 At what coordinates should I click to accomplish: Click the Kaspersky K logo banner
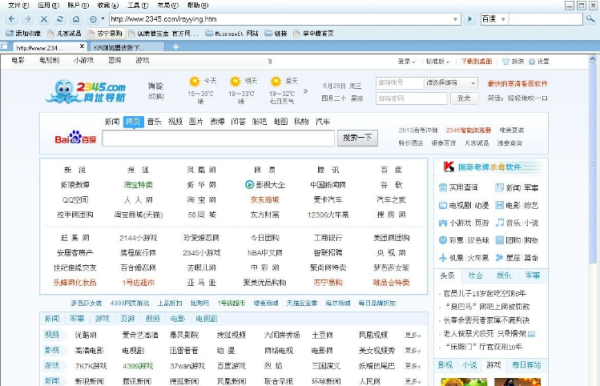point(491,167)
